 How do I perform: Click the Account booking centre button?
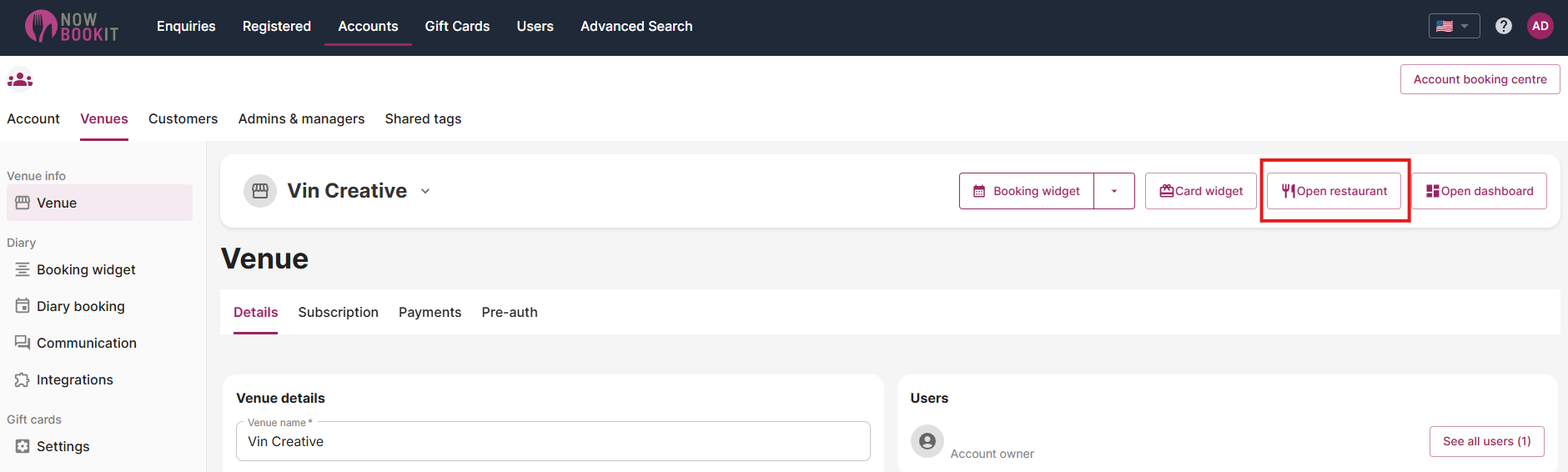(x=1480, y=79)
